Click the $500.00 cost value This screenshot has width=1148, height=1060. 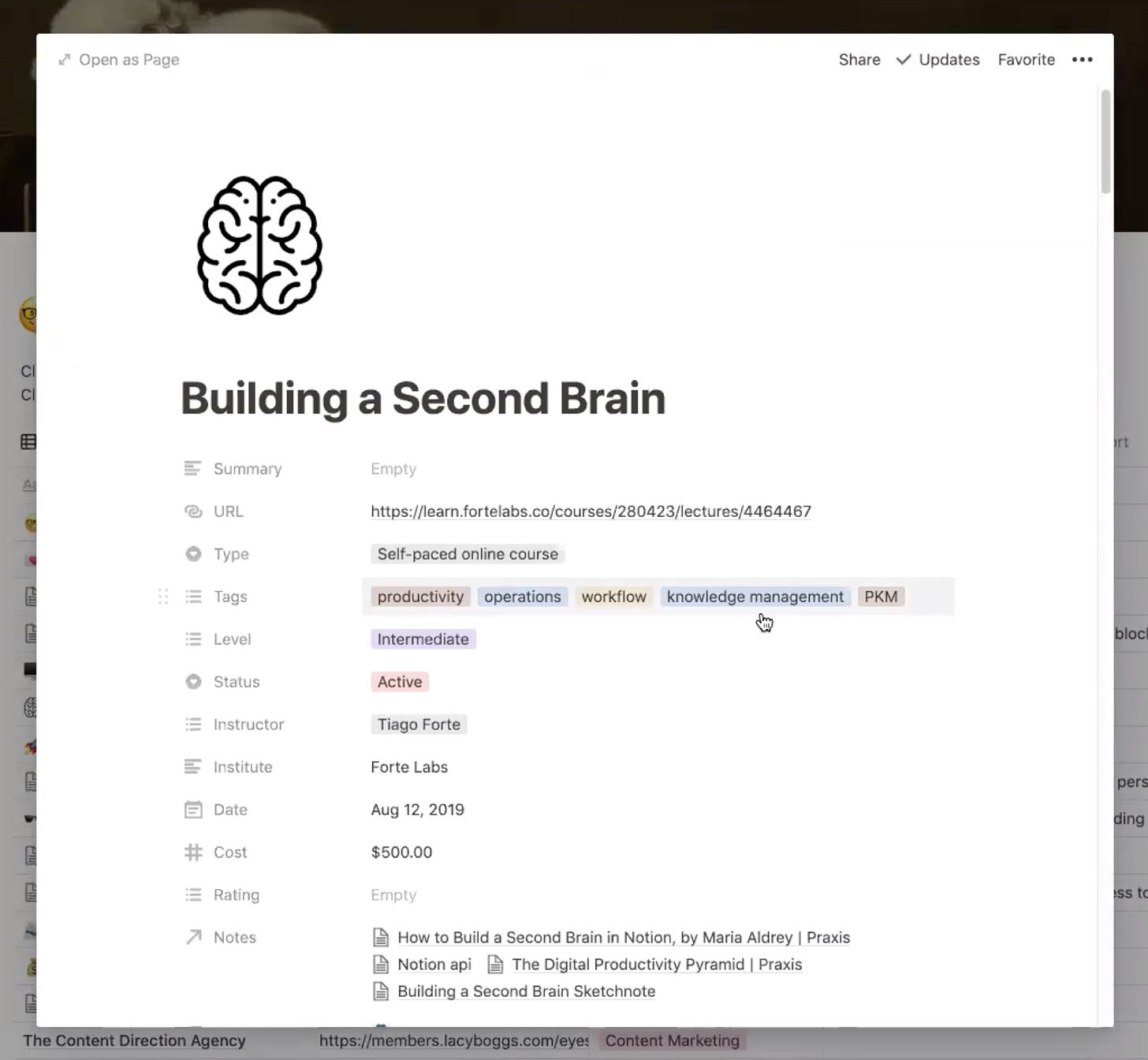pyautogui.click(x=401, y=852)
